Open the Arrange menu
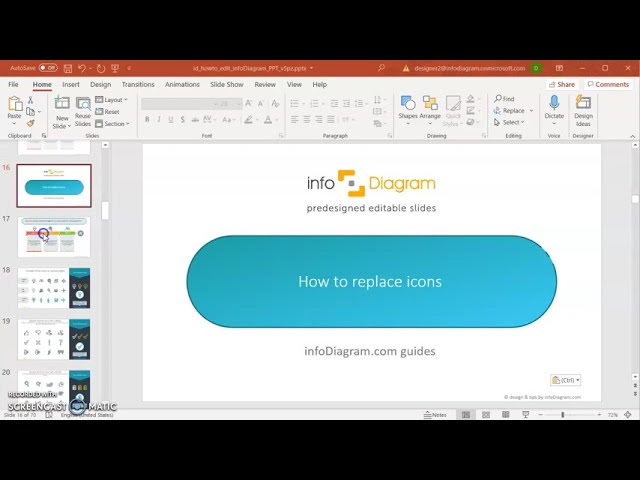Screen dimensions: 640x480 click(430, 109)
